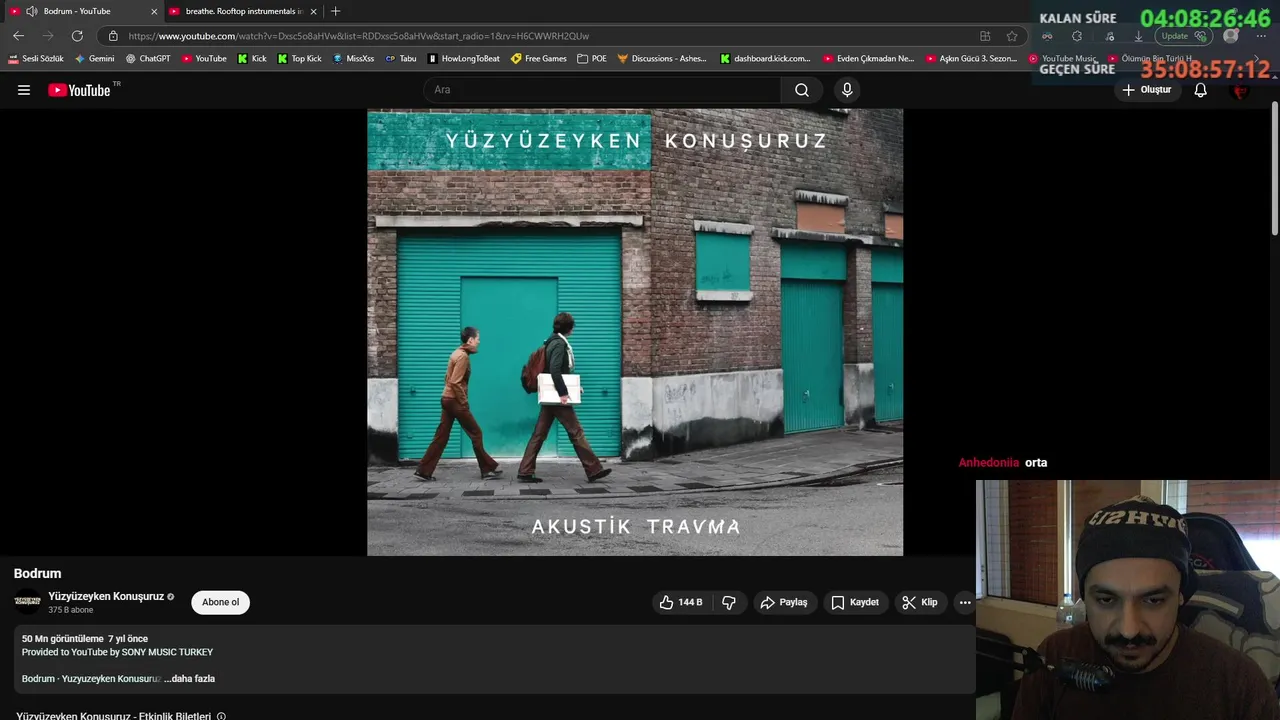Click the page scrollbar thumb

1274,168
